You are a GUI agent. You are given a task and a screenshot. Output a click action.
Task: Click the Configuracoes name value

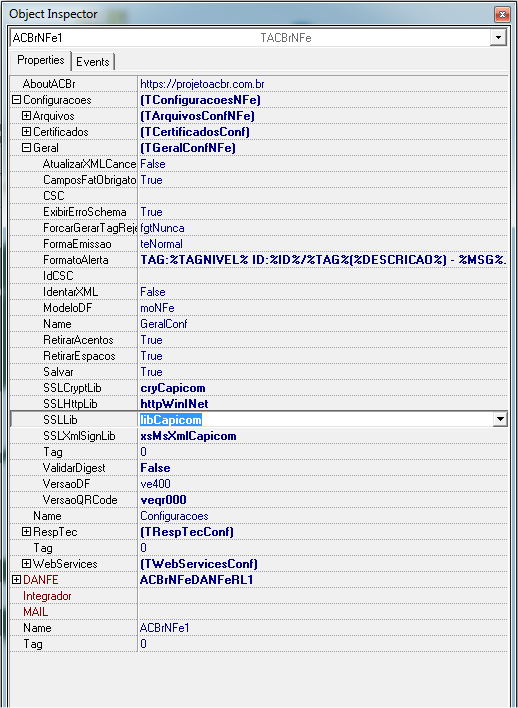[174, 516]
